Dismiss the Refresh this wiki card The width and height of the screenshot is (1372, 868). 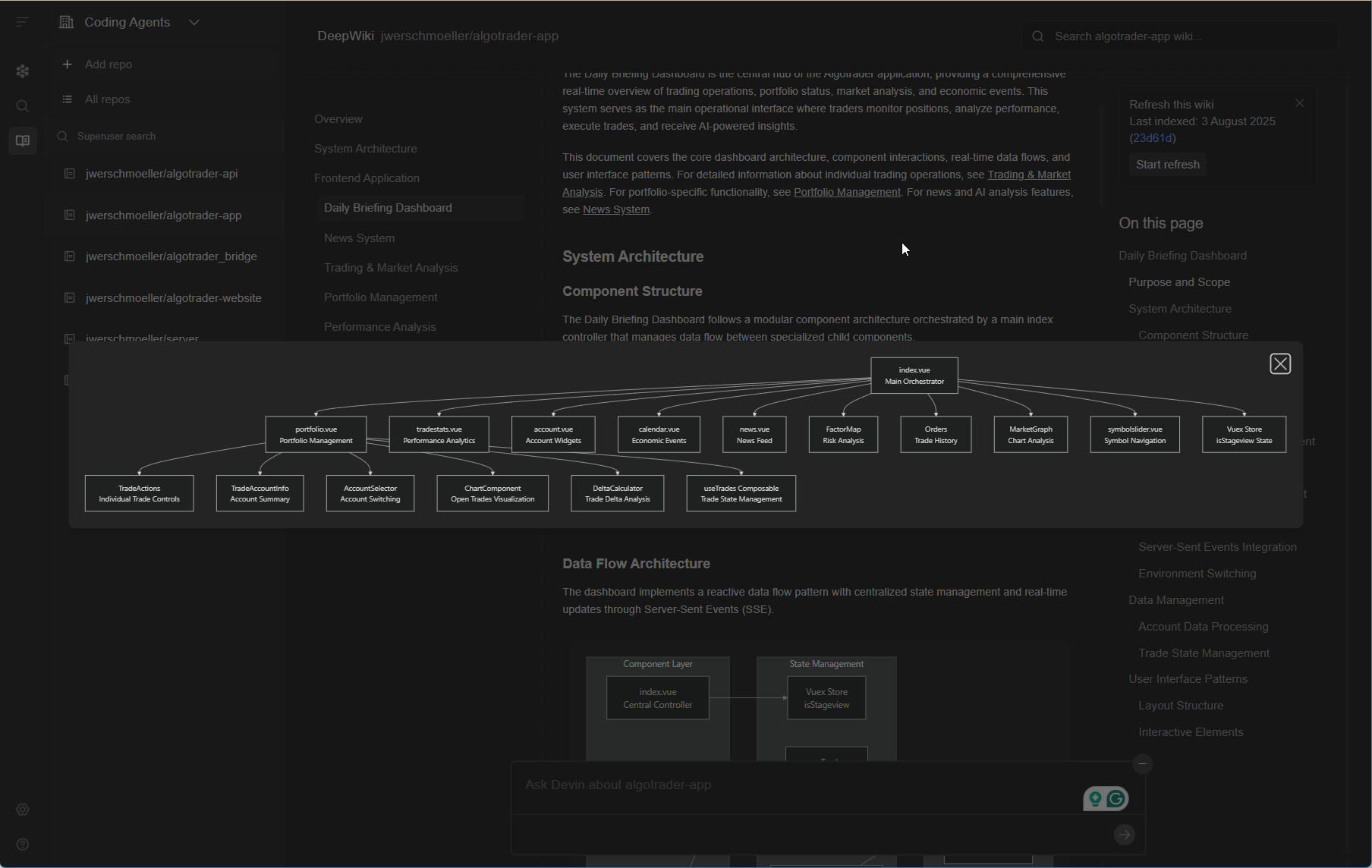(x=1300, y=103)
